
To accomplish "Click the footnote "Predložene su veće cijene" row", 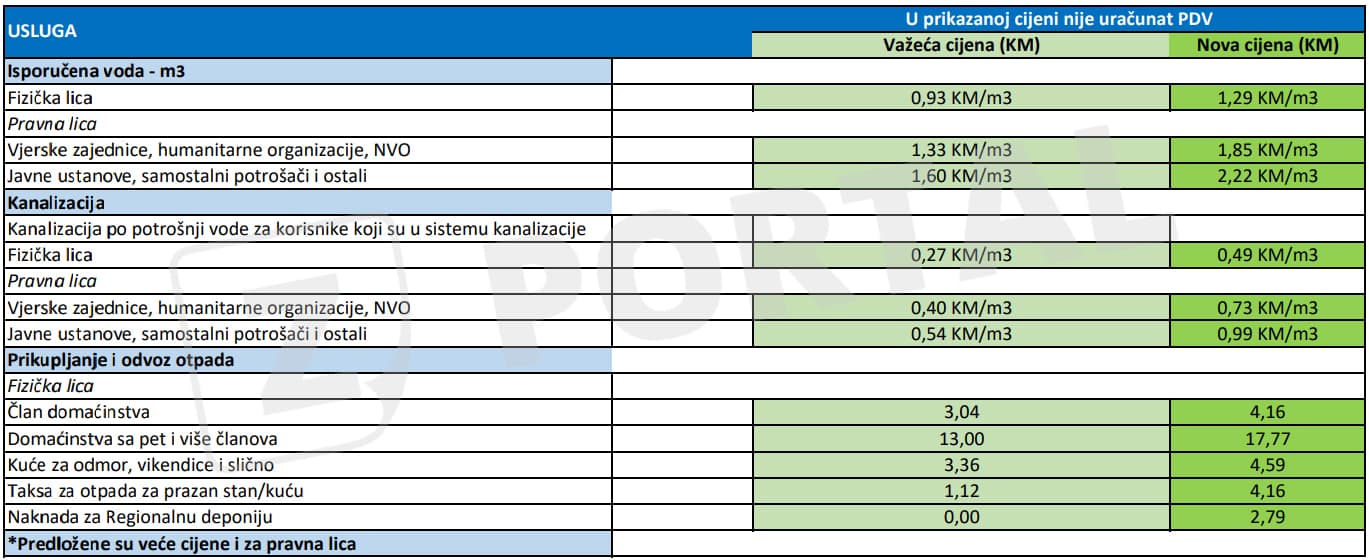I will pyautogui.click(x=182, y=544).
